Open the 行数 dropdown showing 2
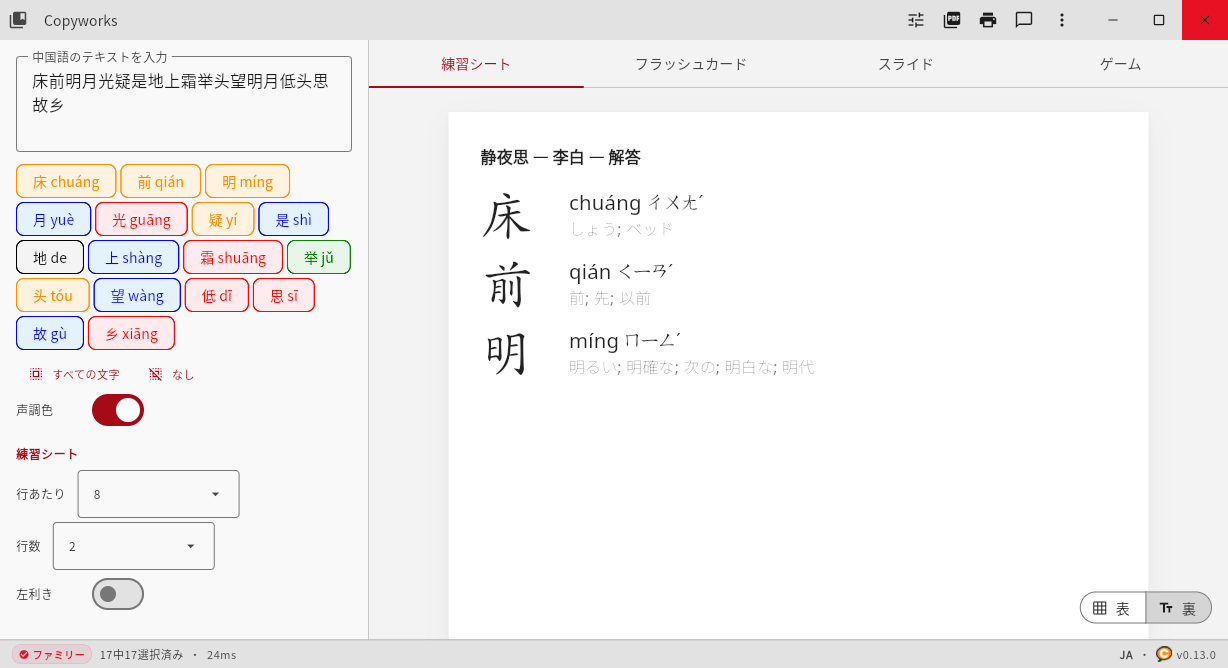 click(134, 546)
